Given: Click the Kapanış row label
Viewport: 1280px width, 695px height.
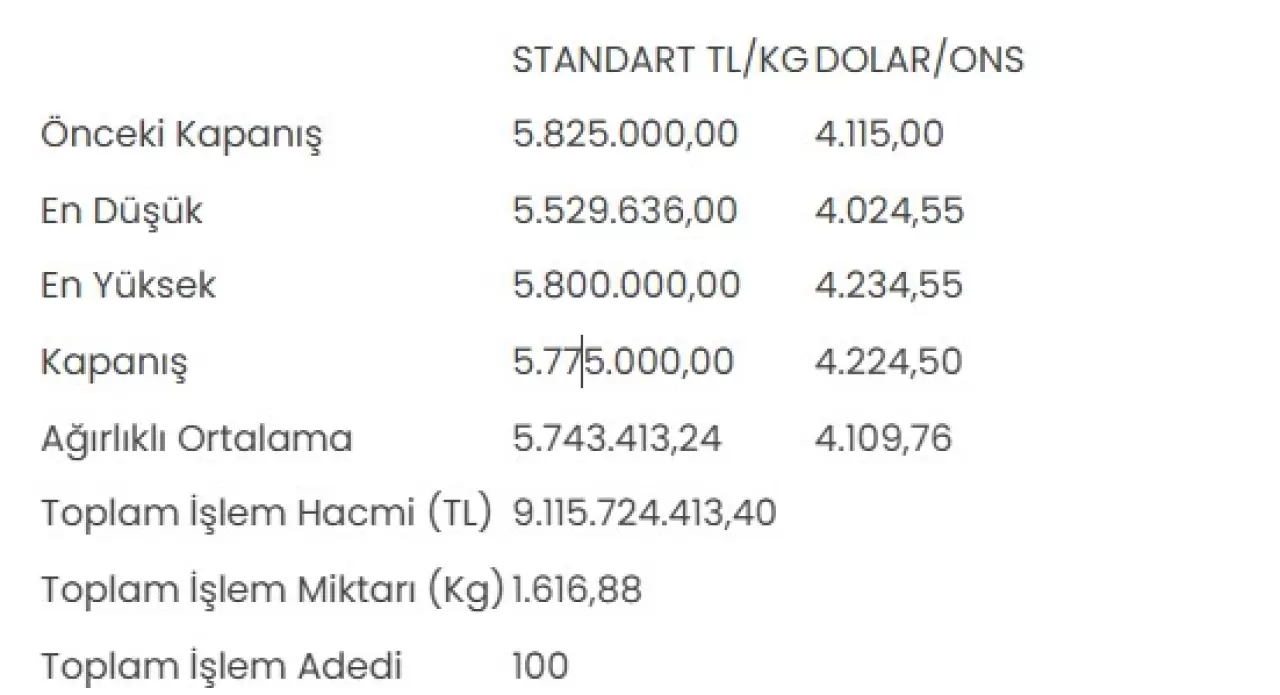Looking at the screenshot, I should coord(114,362).
